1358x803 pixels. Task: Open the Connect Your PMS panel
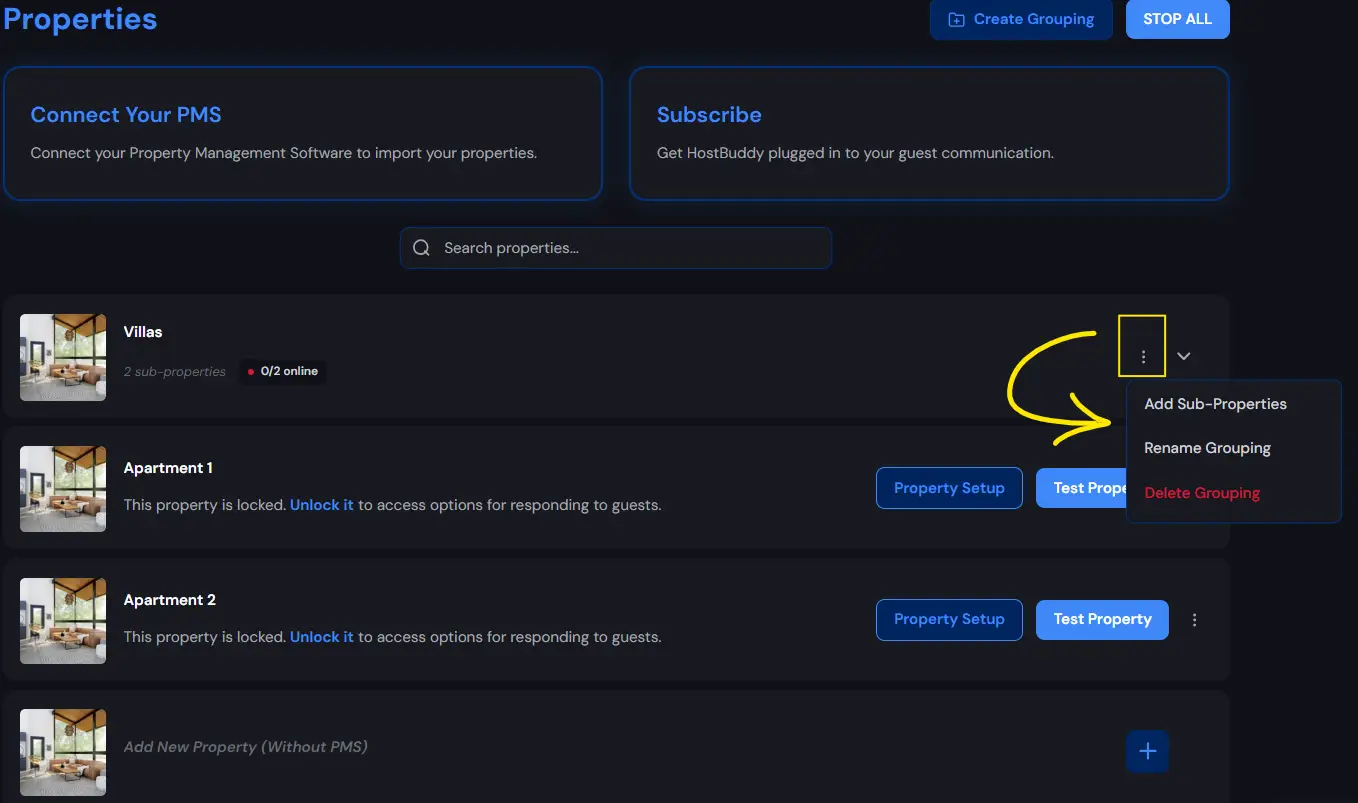coord(304,133)
